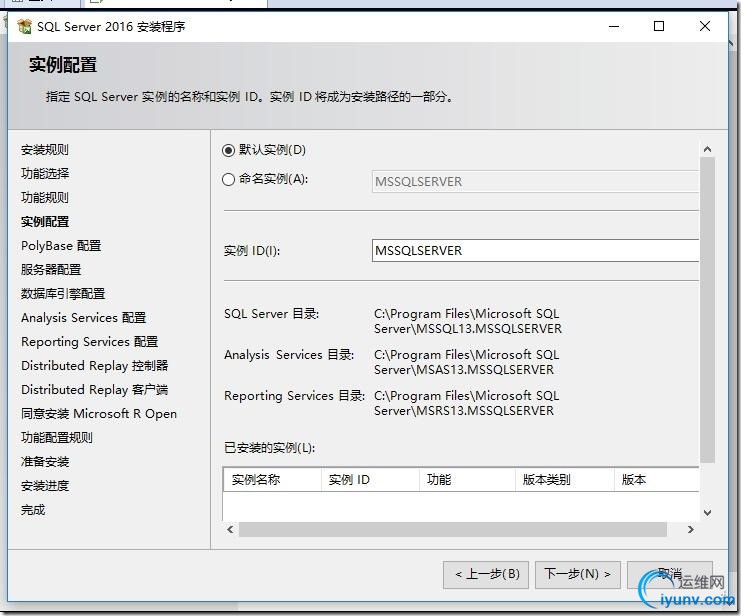The width and height of the screenshot is (741, 616).
Task: Select 数据库引擎配置 step in sidebar
Action: [63, 294]
